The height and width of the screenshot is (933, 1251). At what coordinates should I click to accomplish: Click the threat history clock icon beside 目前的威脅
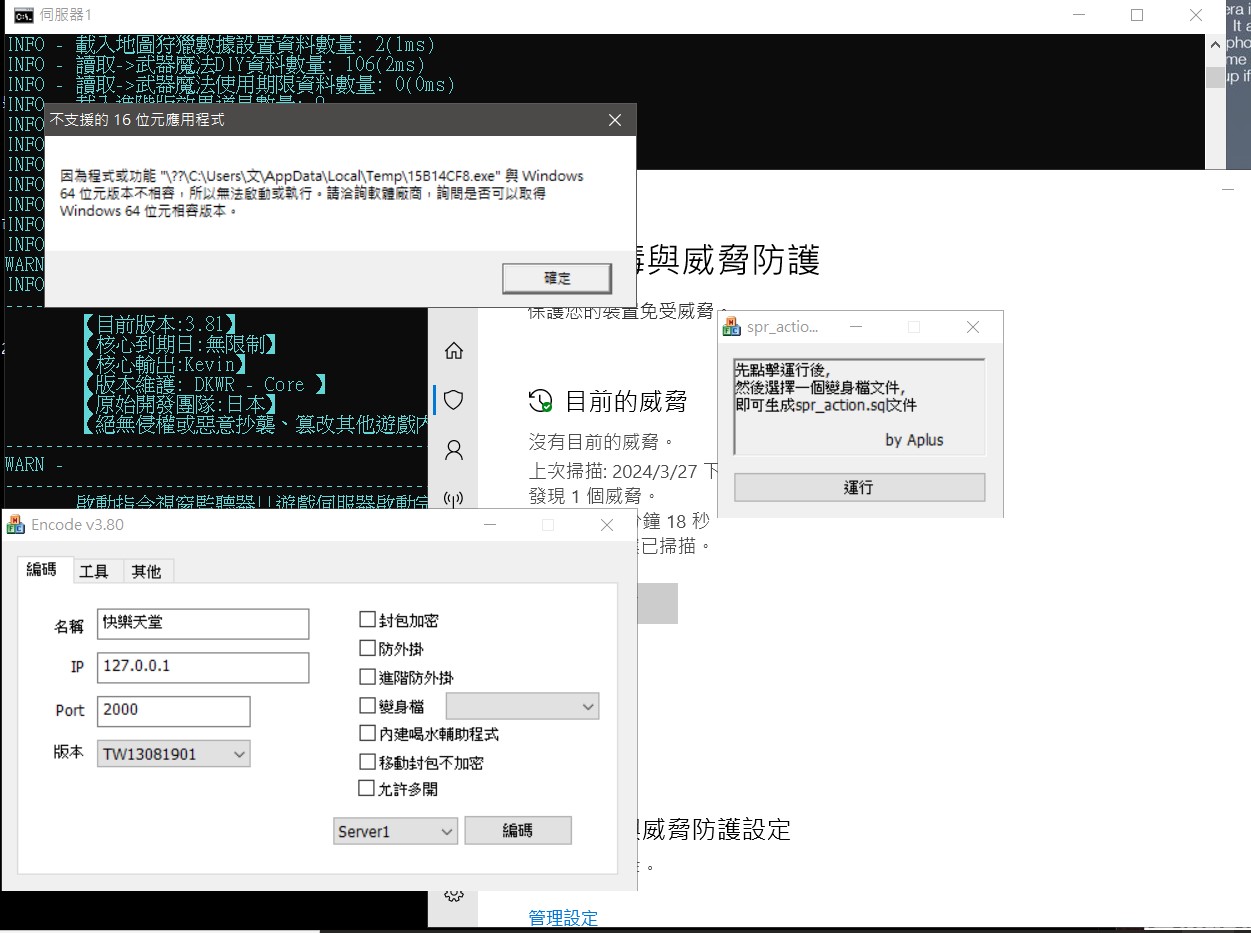pyautogui.click(x=541, y=401)
